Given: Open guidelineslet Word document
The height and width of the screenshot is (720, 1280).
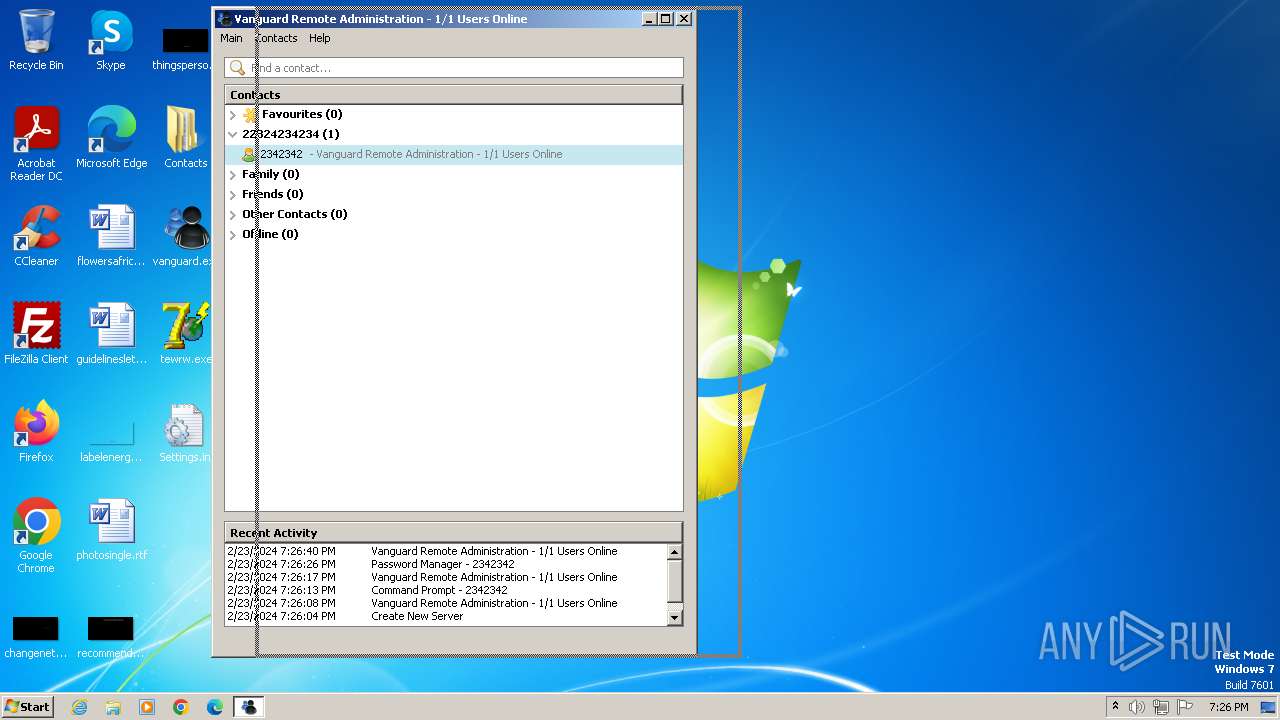Looking at the screenshot, I should [111, 334].
